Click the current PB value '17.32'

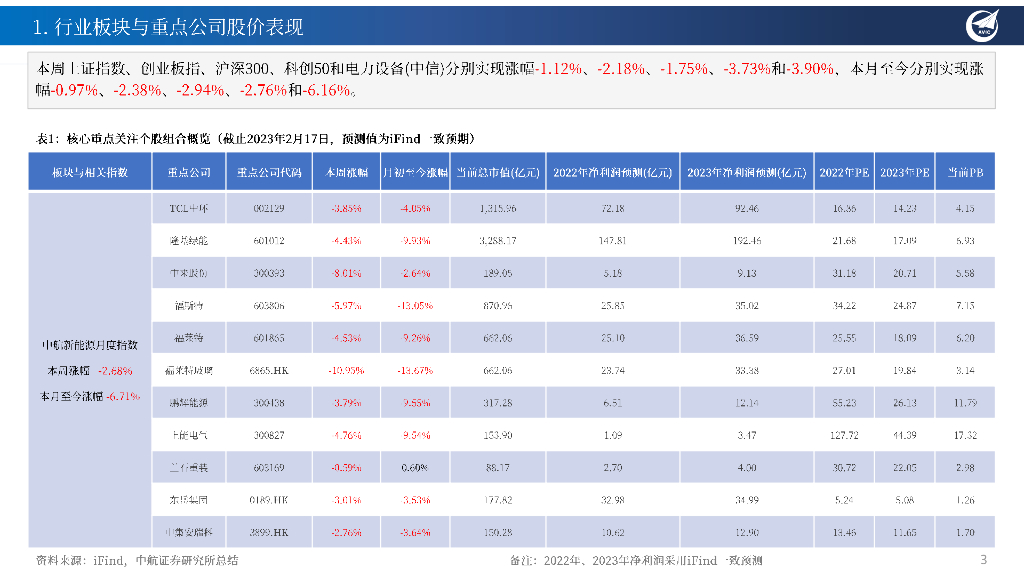pyautogui.click(x=965, y=435)
